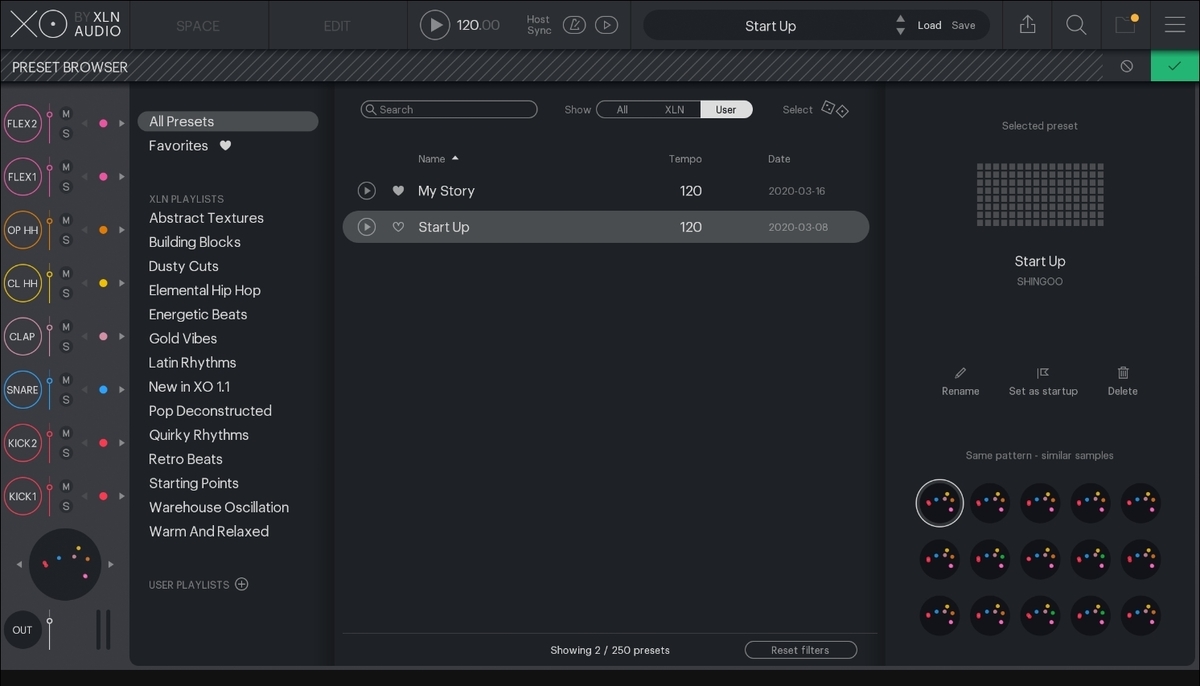Click the magnifier search icon in the top bar
The height and width of the screenshot is (686, 1200).
pyautogui.click(x=1076, y=25)
